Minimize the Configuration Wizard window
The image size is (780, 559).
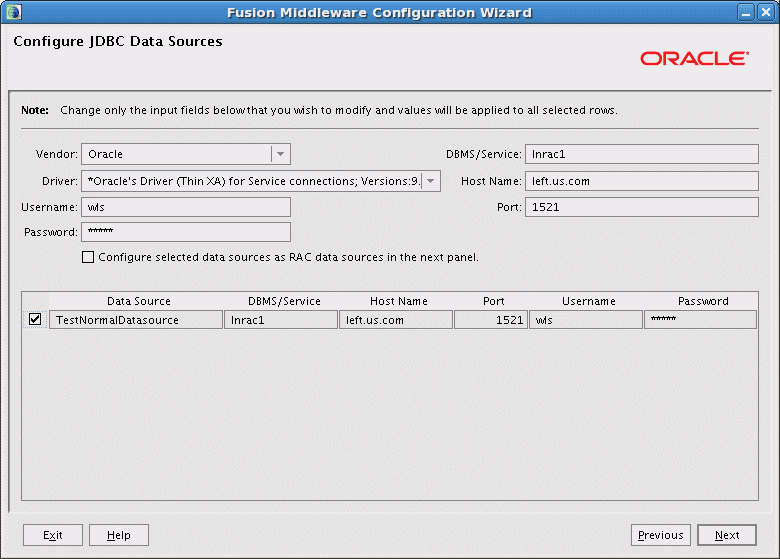(x=745, y=12)
